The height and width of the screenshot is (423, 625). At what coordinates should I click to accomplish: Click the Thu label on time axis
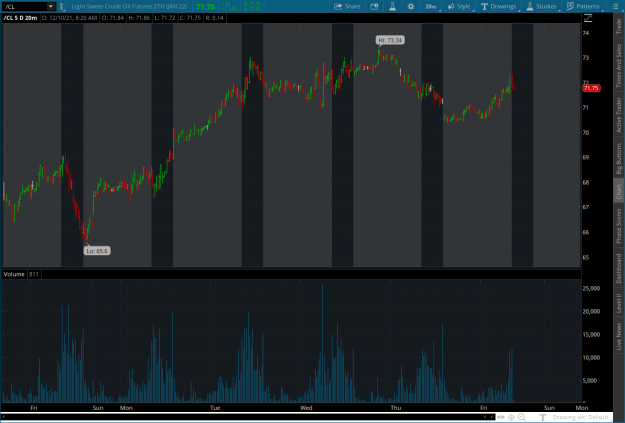coord(396,408)
